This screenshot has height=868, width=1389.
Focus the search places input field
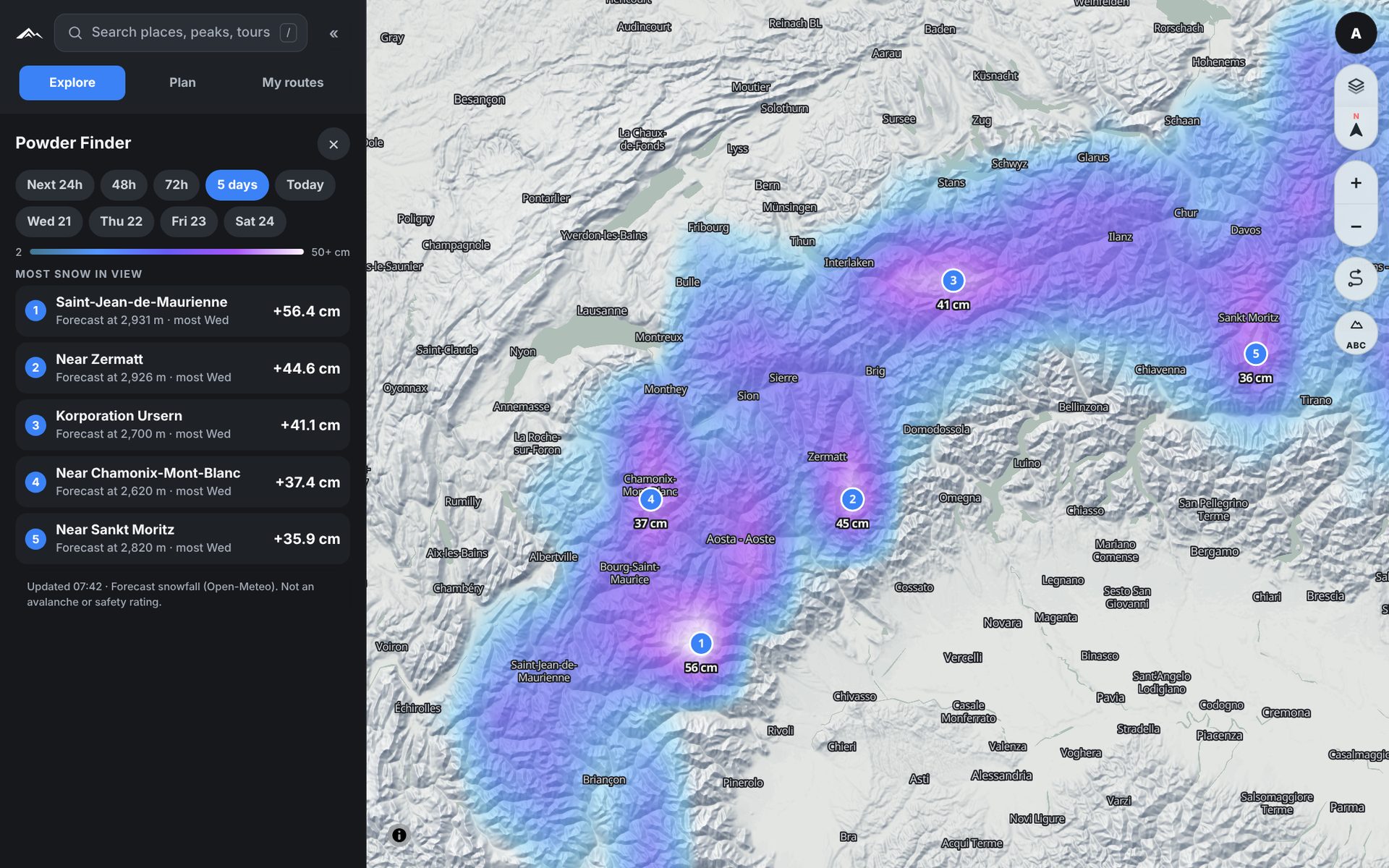tap(180, 33)
